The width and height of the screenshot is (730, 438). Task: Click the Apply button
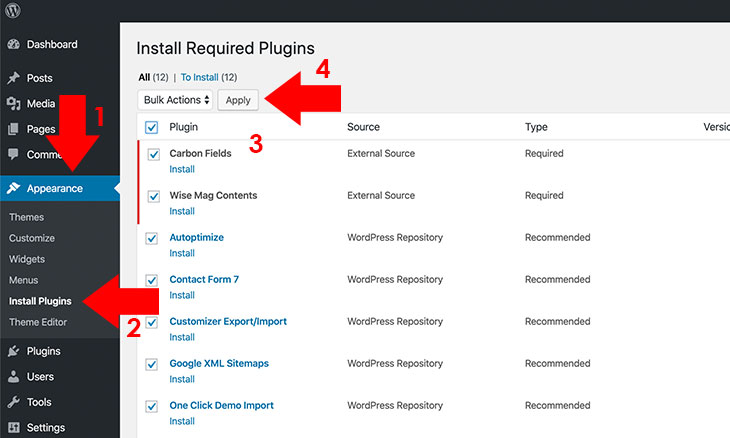(238, 100)
